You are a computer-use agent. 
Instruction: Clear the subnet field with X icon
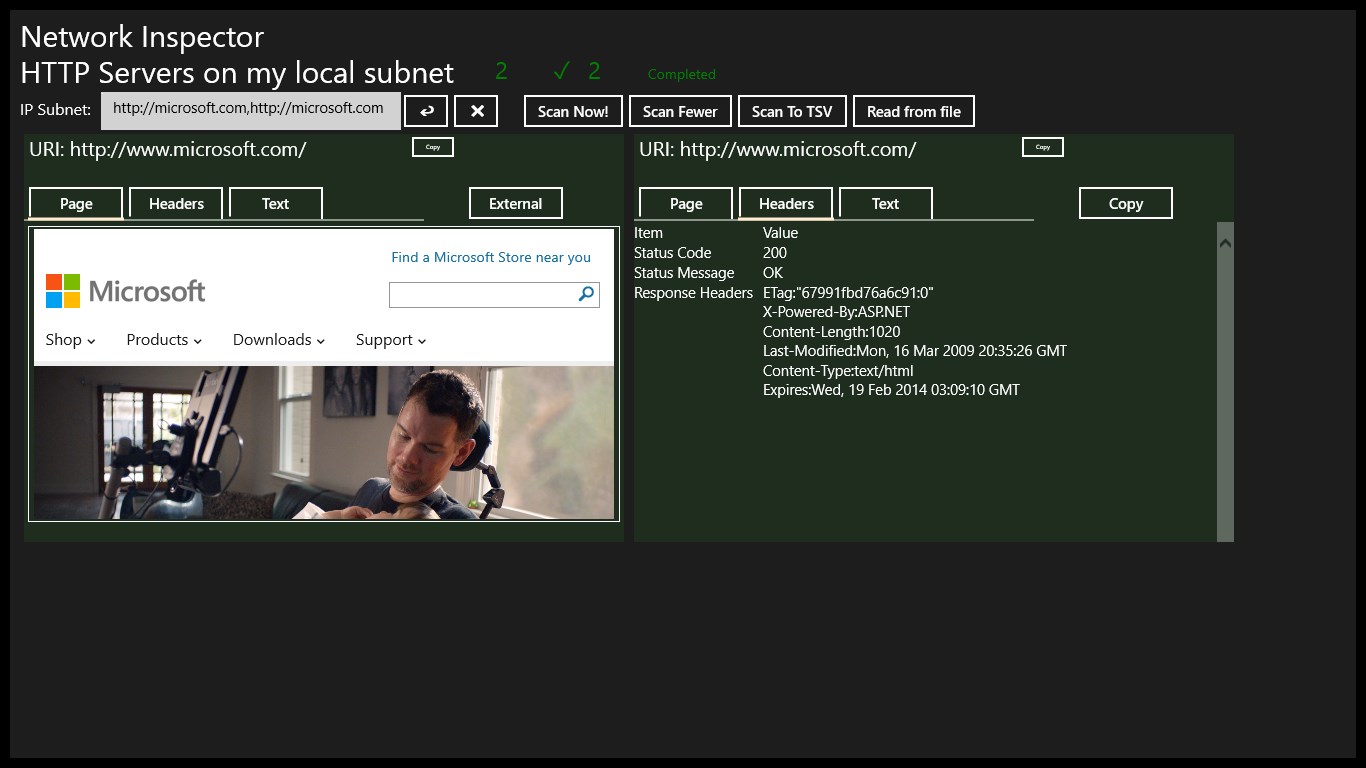pyautogui.click(x=476, y=111)
